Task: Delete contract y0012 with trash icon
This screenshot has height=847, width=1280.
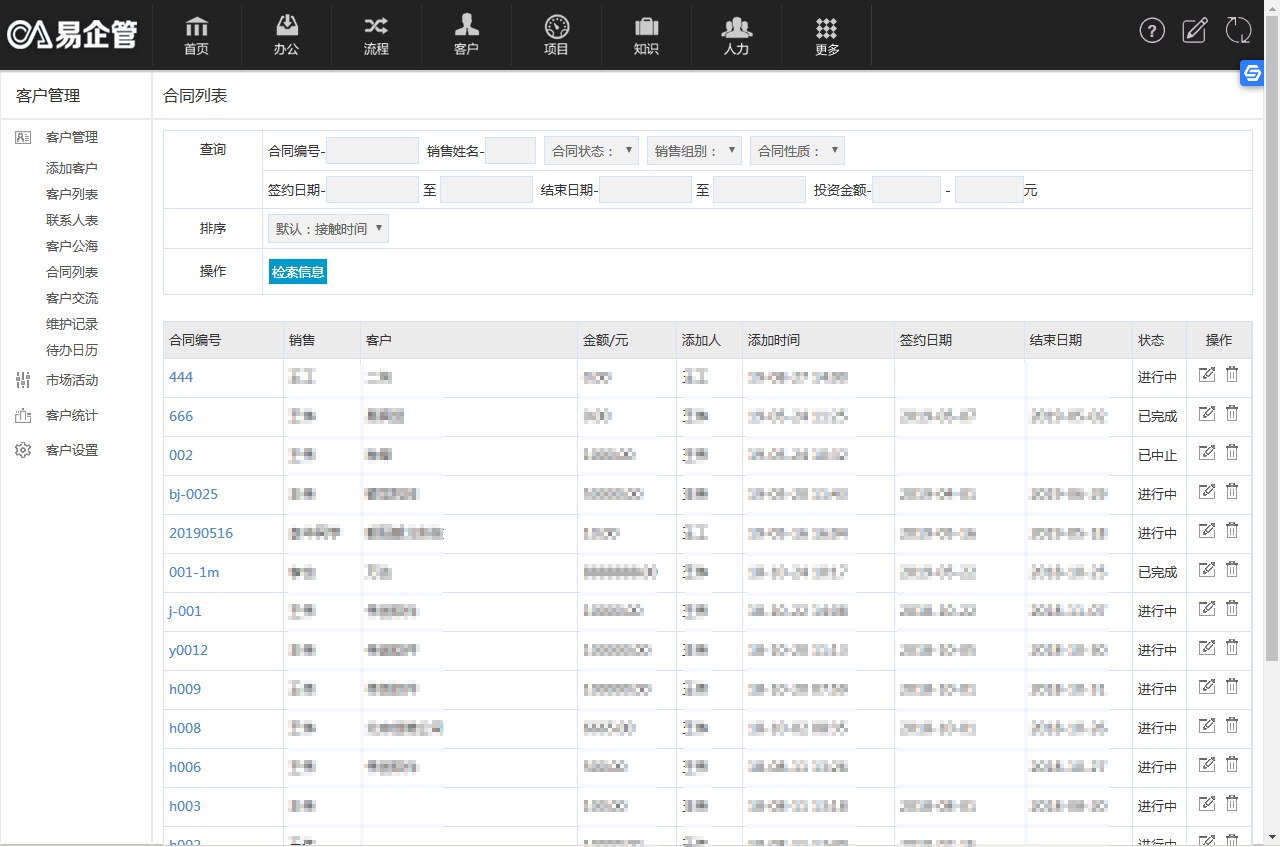Action: [x=1232, y=647]
